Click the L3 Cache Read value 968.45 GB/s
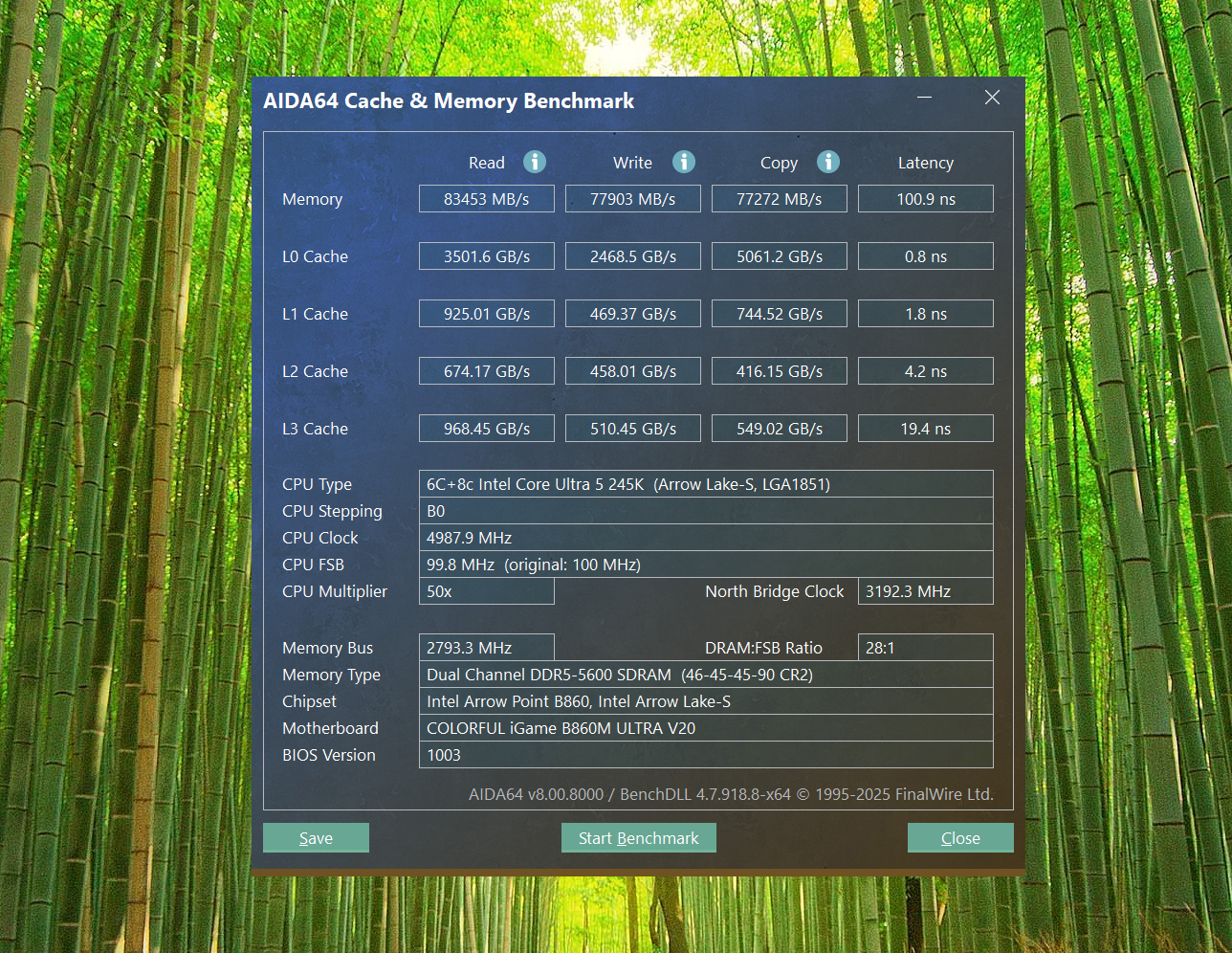Screen dimensions: 1232x953 (487, 429)
